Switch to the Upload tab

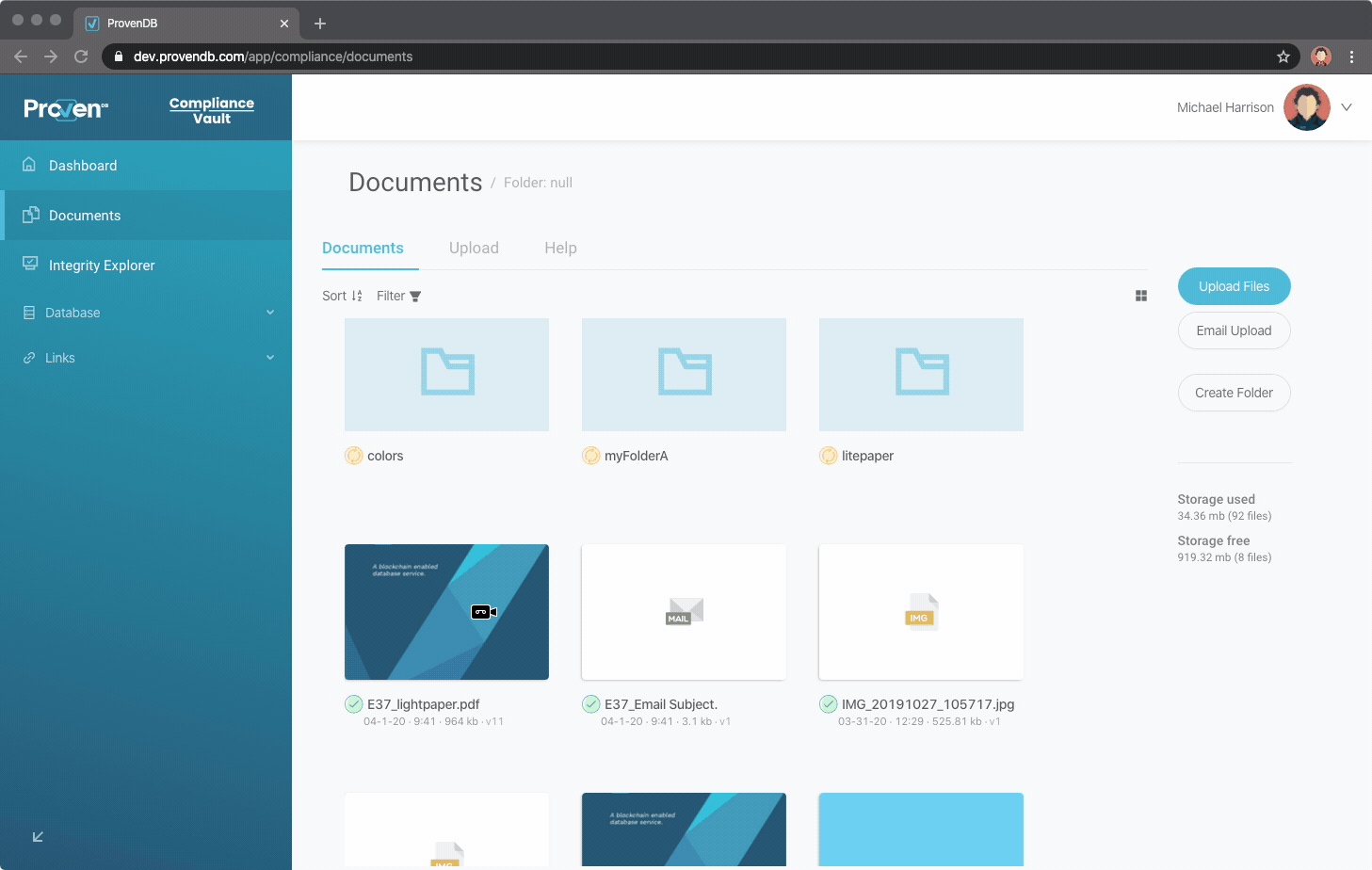click(474, 248)
